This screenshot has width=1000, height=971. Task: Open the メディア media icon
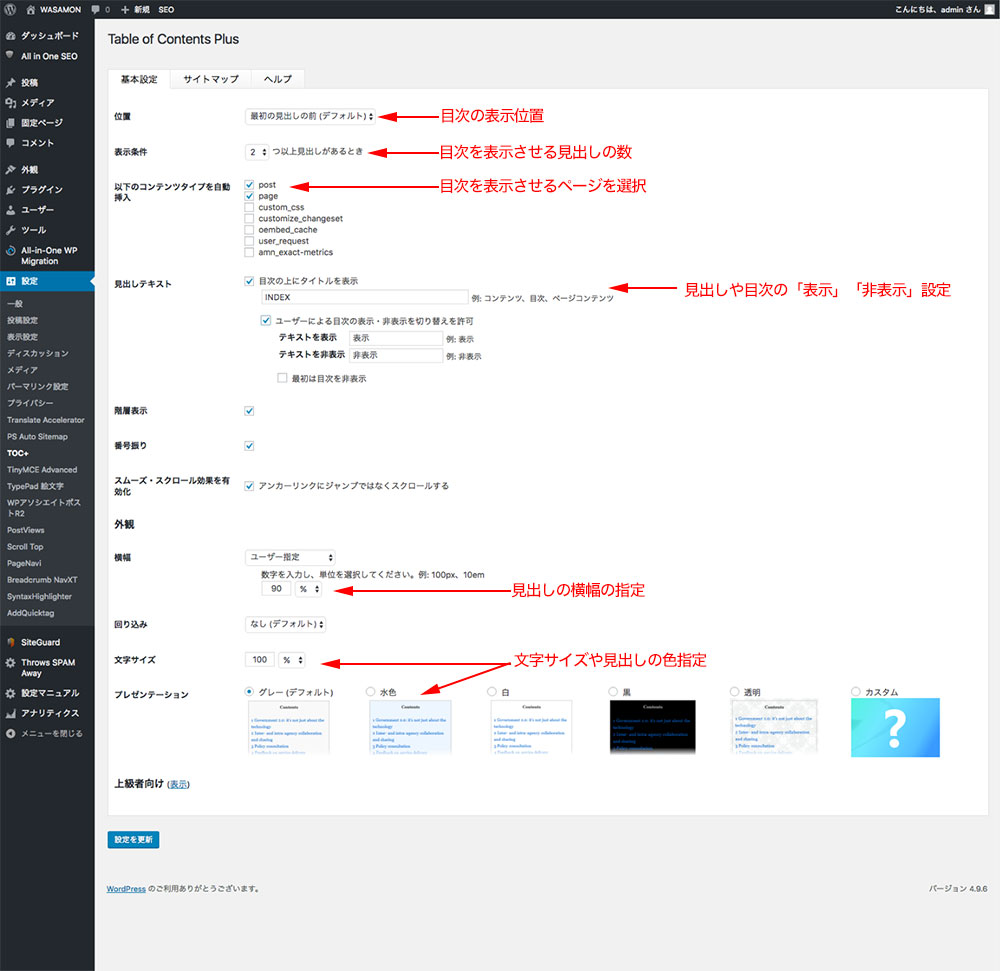(10, 103)
